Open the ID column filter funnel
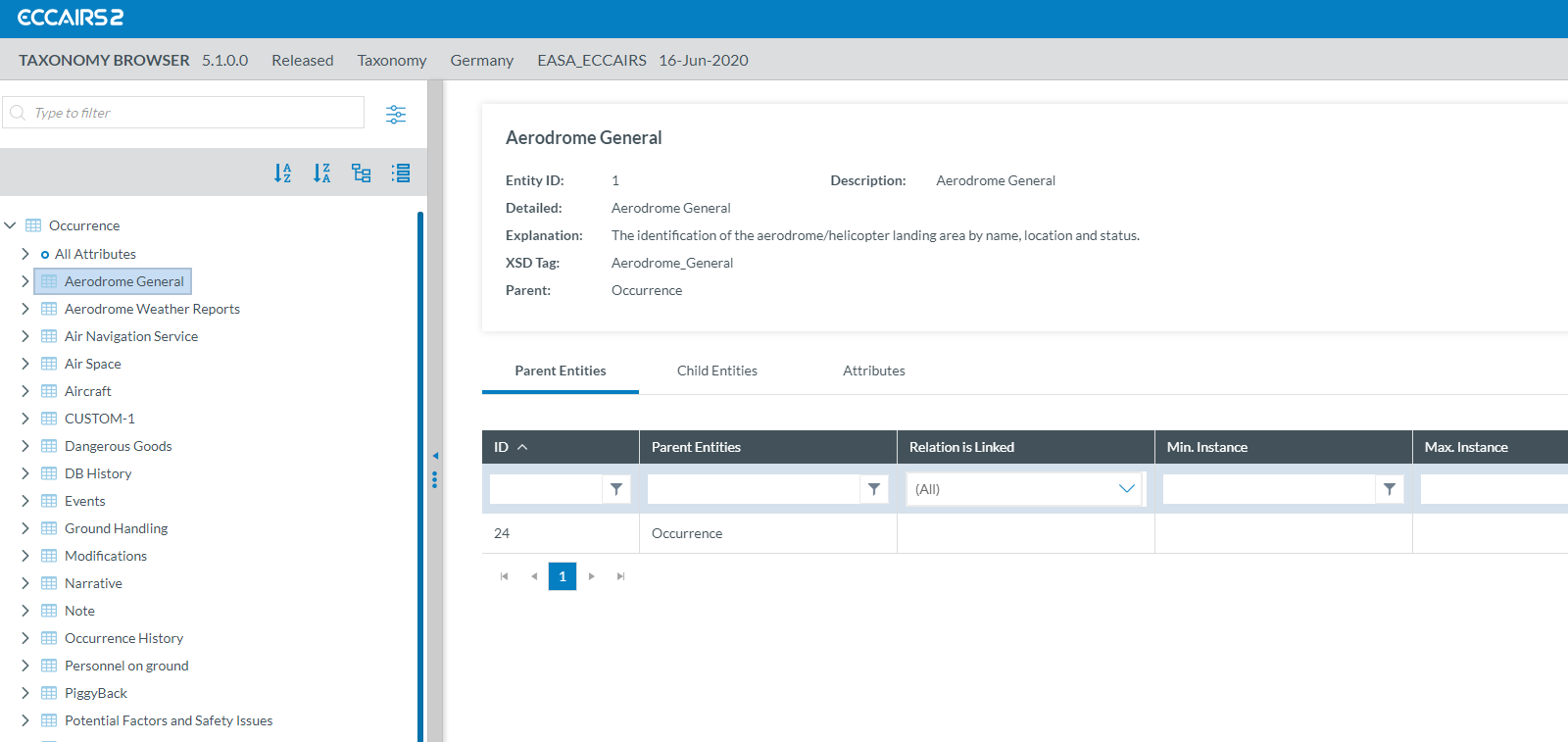1568x742 pixels. click(616, 489)
